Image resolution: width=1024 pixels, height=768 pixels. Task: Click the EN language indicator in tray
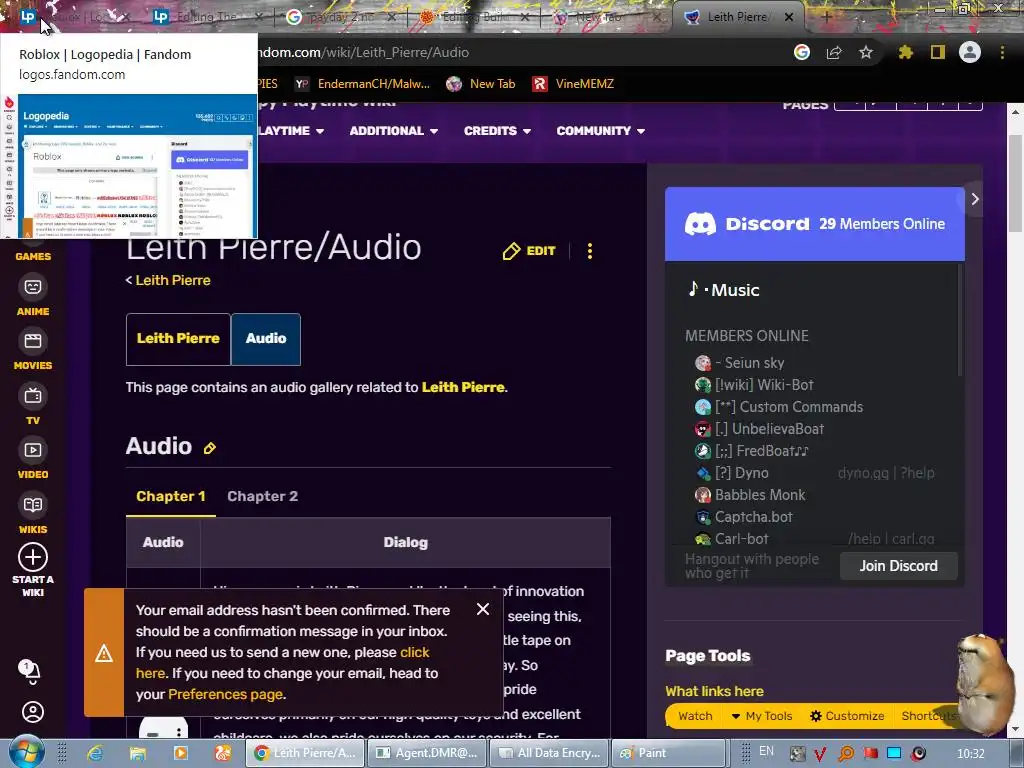coord(766,752)
